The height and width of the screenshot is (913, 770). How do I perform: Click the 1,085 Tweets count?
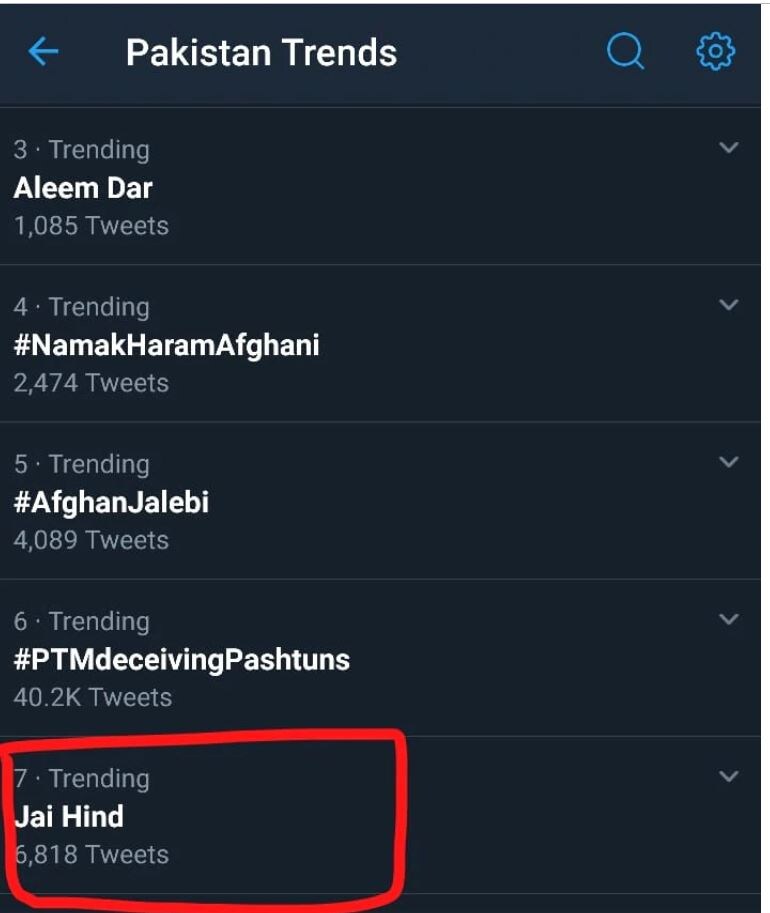pyautogui.click(x=91, y=225)
